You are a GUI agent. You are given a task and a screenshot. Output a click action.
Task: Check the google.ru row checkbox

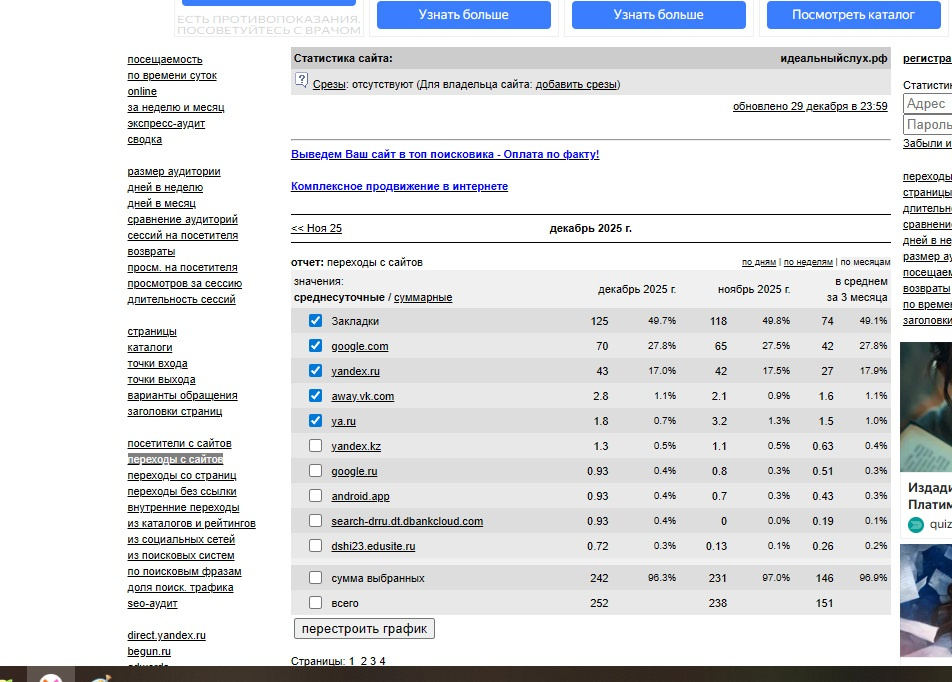(315, 471)
